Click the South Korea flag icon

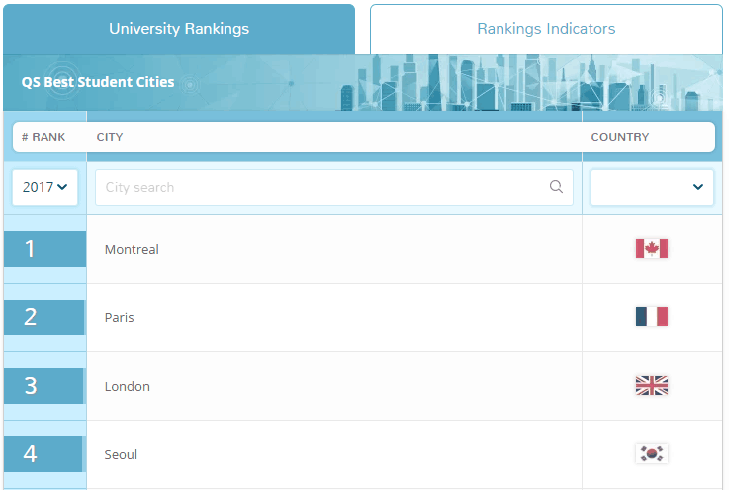[x=652, y=453]
